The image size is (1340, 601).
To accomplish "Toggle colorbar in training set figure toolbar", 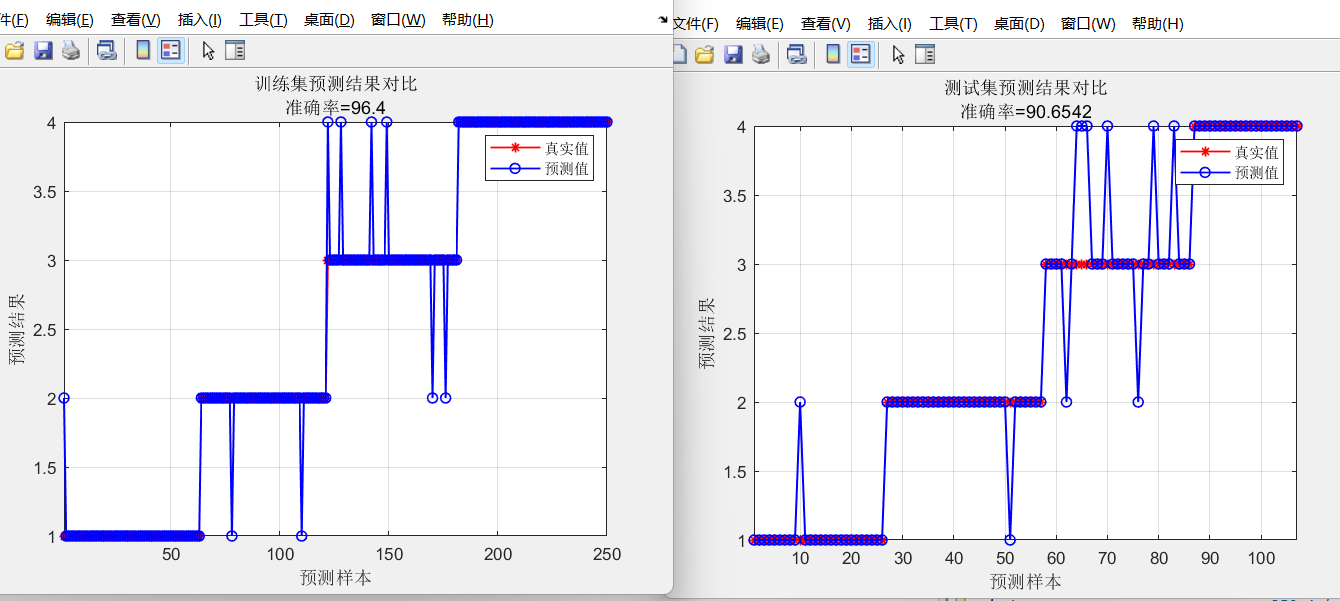I will pos(143,51).
